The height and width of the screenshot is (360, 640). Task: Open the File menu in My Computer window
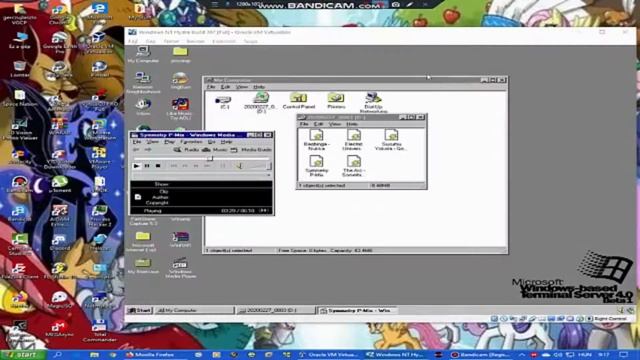[x=211, y=87]
